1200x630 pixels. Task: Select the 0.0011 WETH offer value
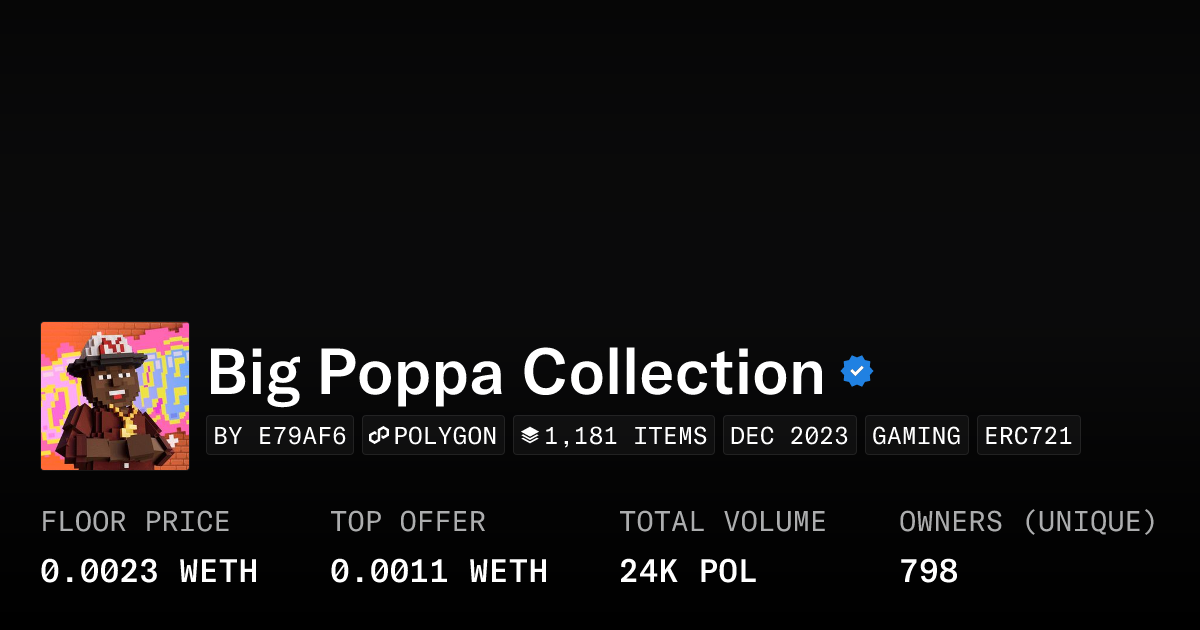pyautogui.click(x=439, y=572)
